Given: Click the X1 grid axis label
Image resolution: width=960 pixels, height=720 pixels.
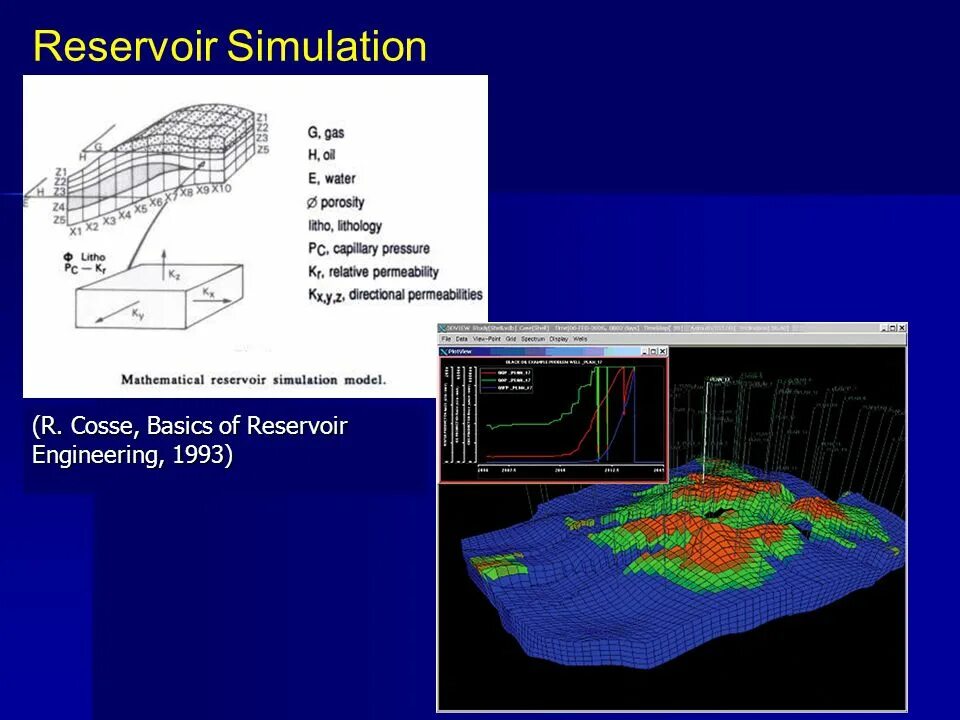Looking at the screenshot, I should 75,232.
